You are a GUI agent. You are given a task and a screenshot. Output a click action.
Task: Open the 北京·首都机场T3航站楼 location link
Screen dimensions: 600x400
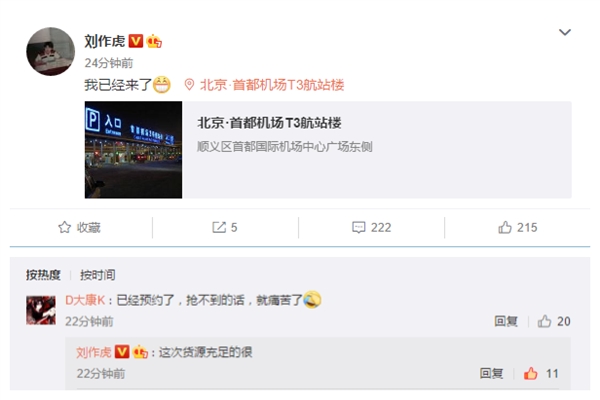point(272,85)
